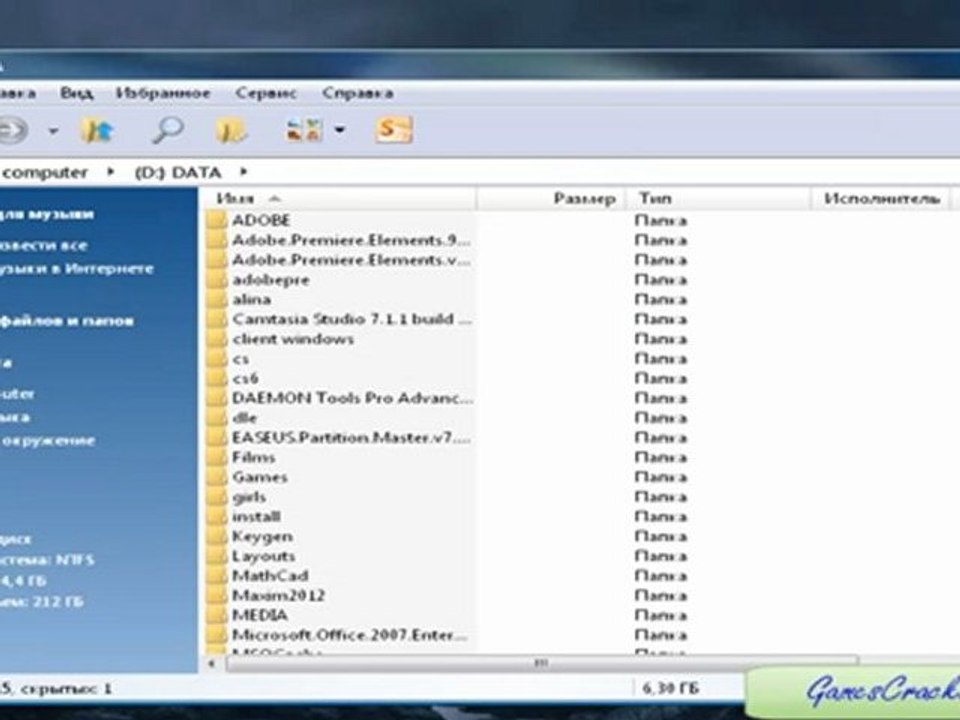Viewport: 960px width, 720px height.
Task: Select the girls folder icon
Action: pyautogui.click(x=217, y=497)
